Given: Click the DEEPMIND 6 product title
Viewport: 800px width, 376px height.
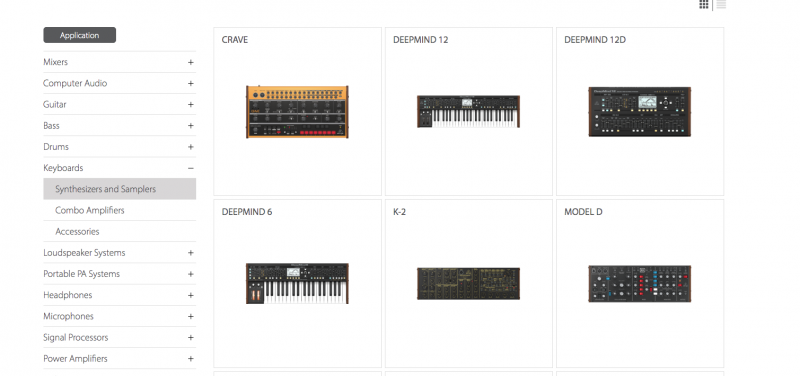Looking at the screenshot, I should pyautogui.click(x=247, y=212).
